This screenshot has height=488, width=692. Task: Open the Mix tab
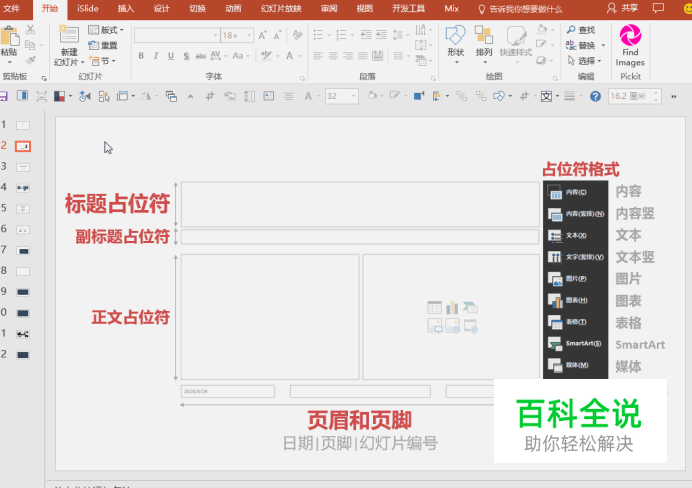451,8
